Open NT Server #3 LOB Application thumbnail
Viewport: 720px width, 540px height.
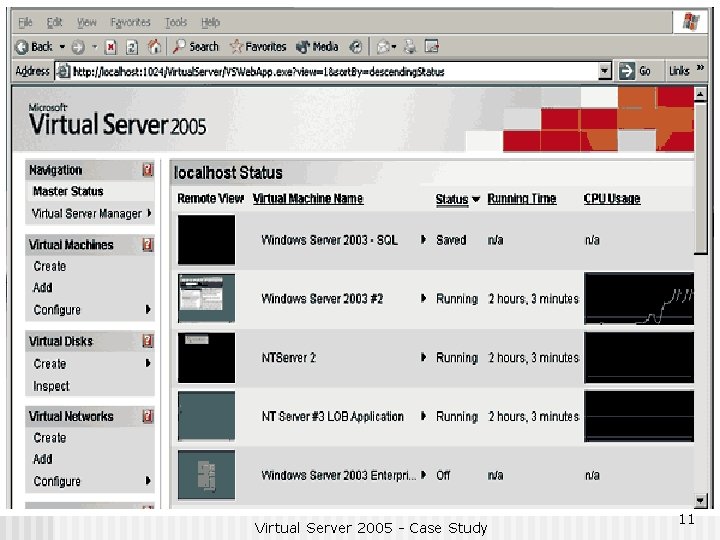pos(206,416)
